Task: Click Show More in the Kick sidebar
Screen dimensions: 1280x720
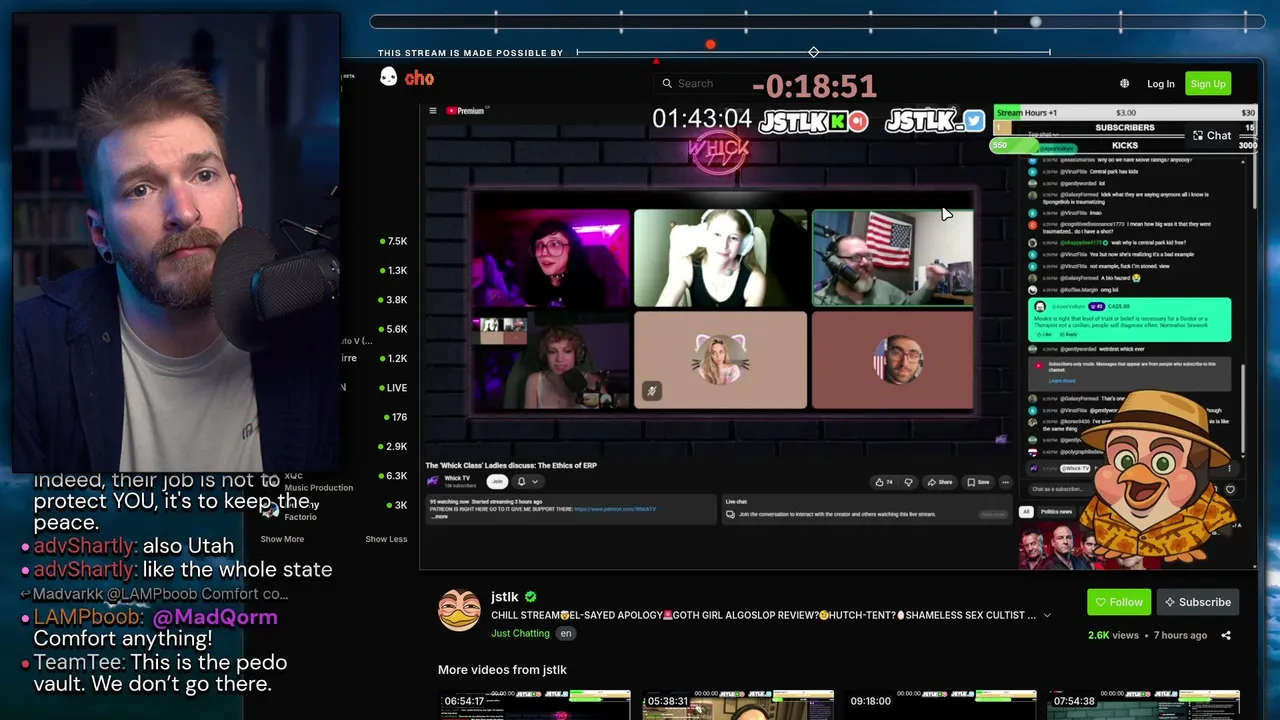Action: tap(282, 539)
